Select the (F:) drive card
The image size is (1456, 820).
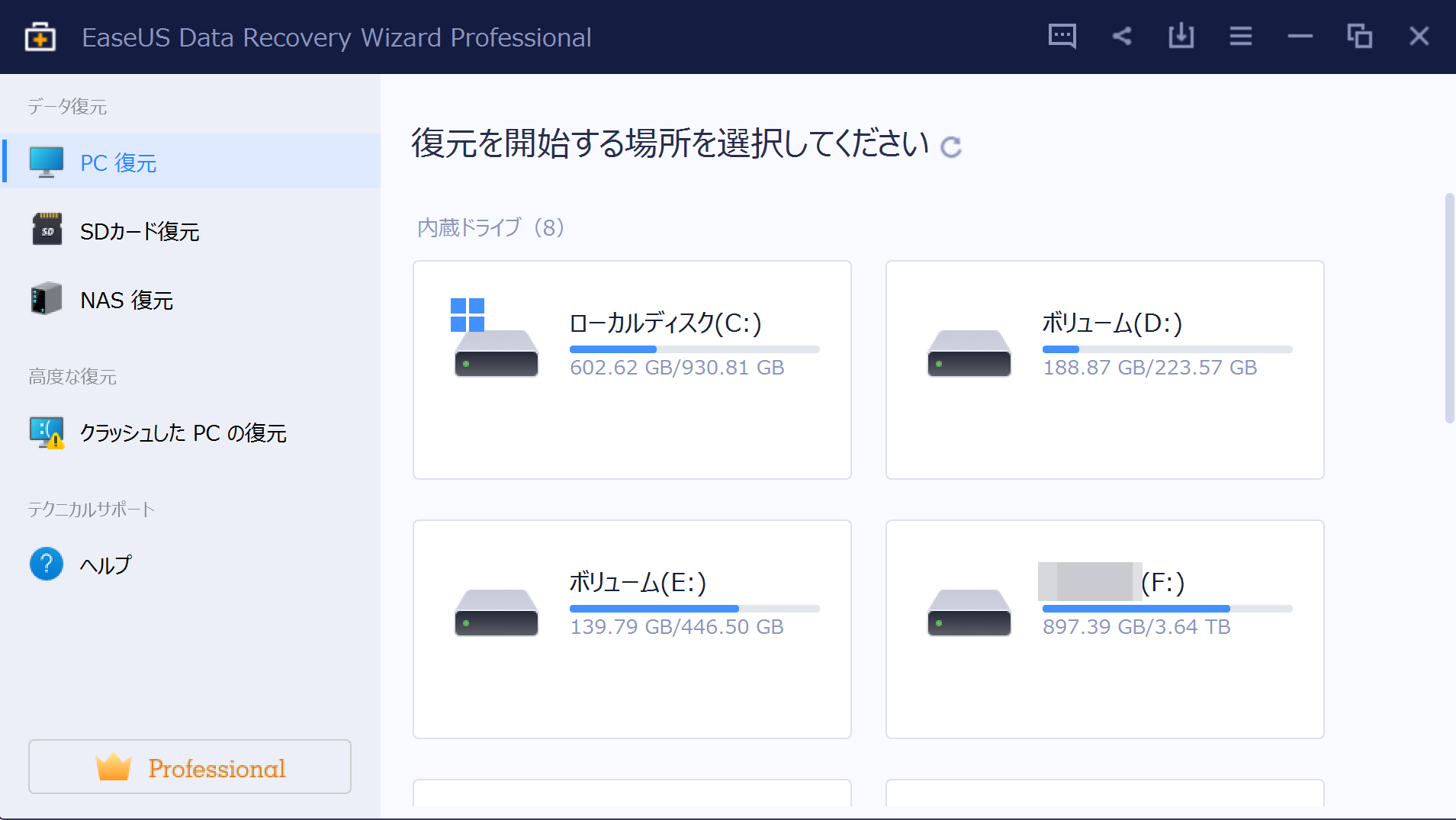click(1104, 629)
